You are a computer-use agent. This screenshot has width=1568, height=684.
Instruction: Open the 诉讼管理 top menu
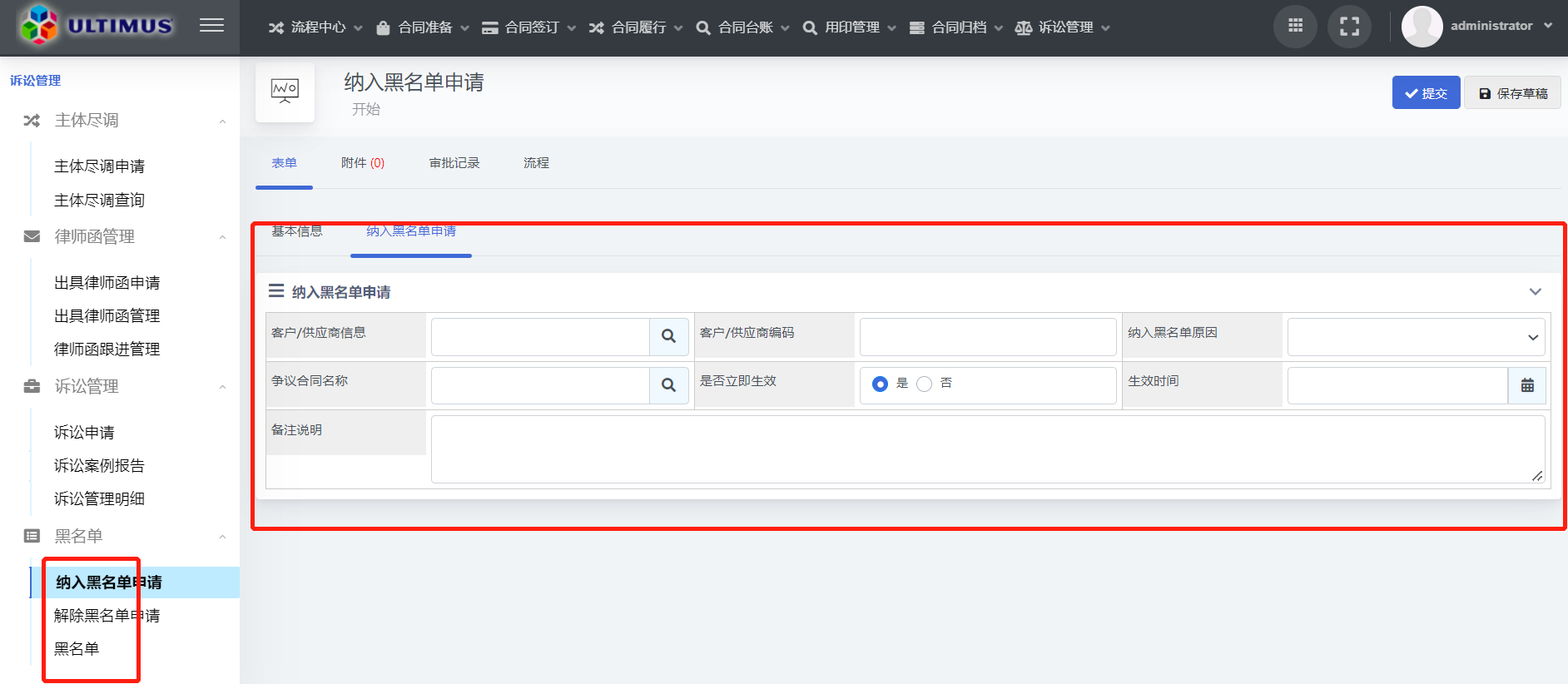pyautogui.click(x=1063, y=27)
